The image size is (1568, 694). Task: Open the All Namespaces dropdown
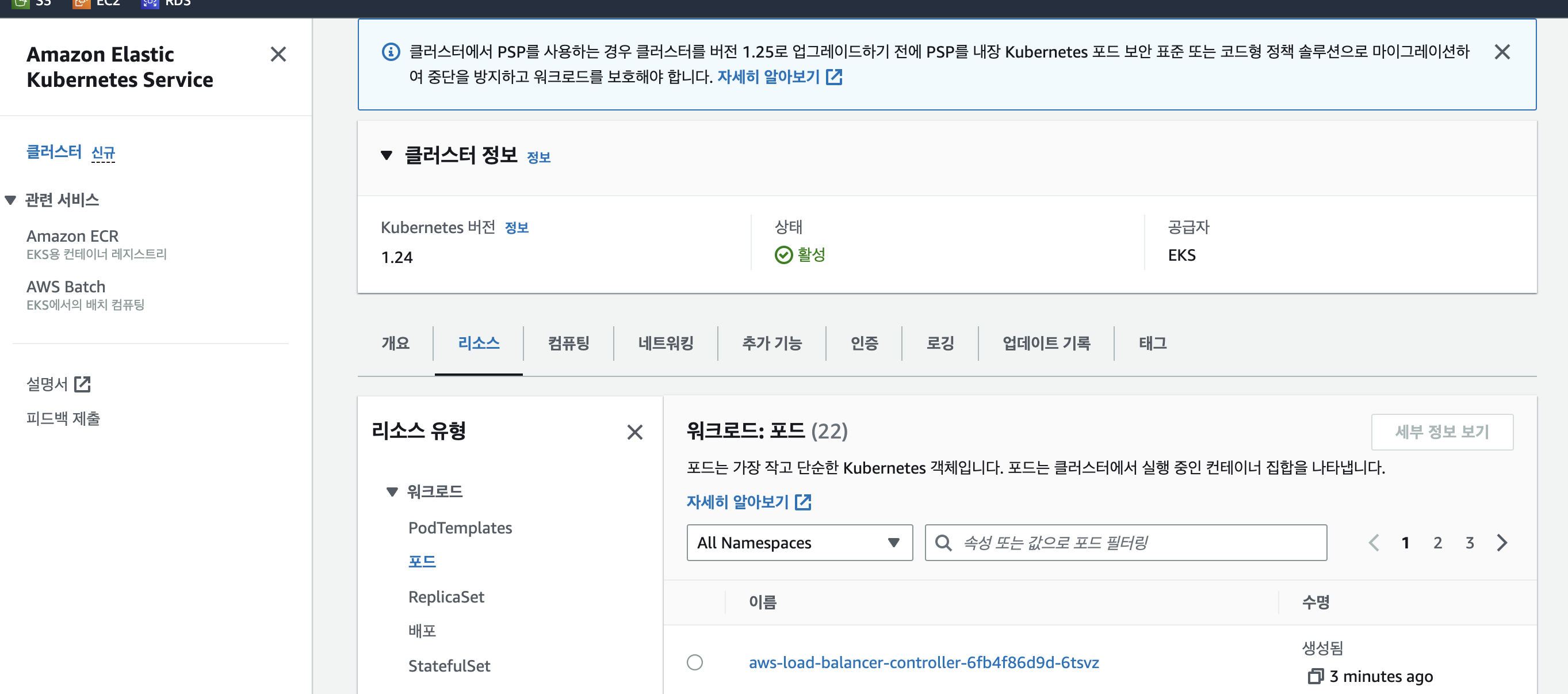(799, 543)
